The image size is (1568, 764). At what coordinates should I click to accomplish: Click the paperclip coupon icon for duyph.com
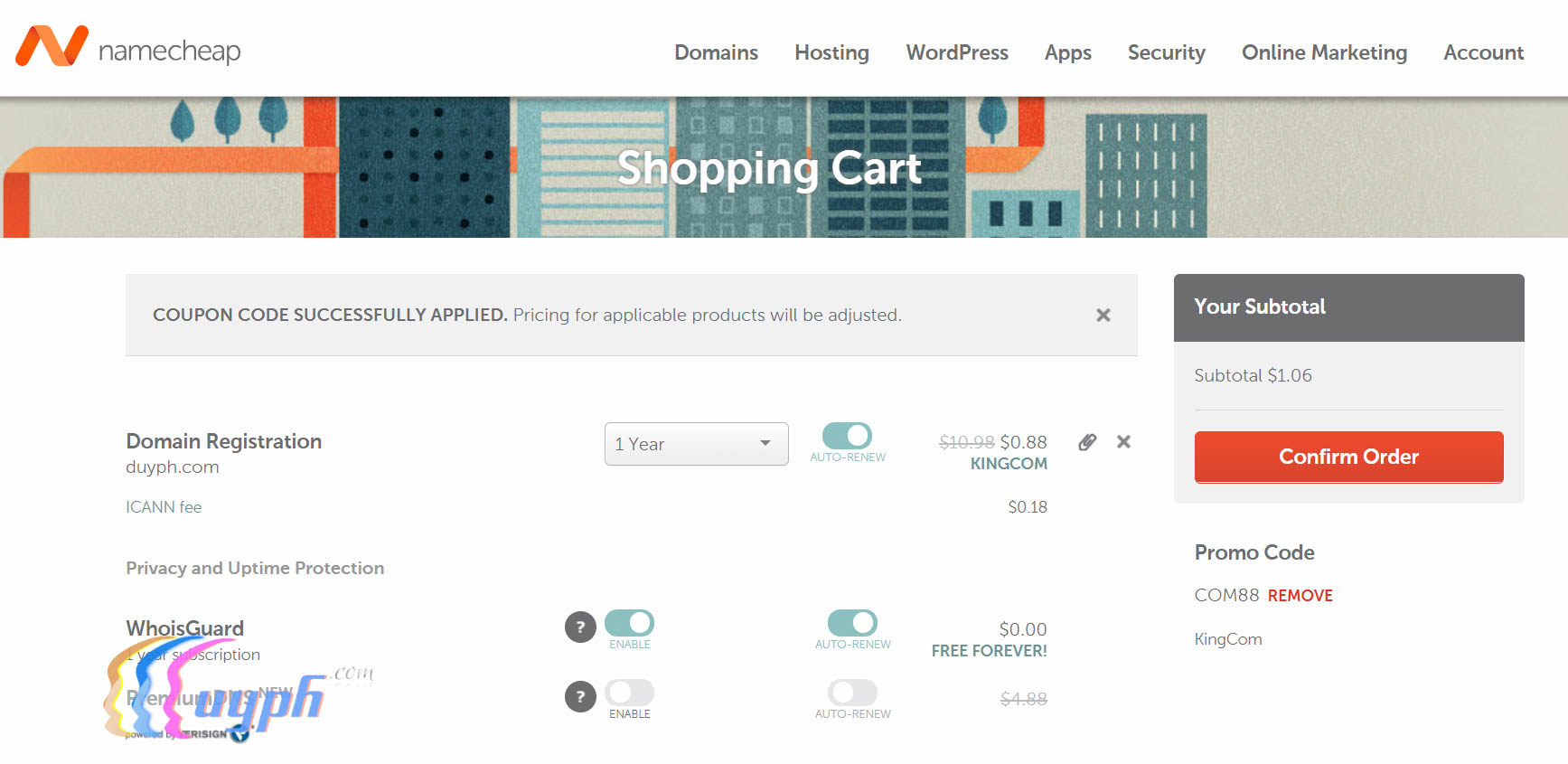pos(1087,442)
